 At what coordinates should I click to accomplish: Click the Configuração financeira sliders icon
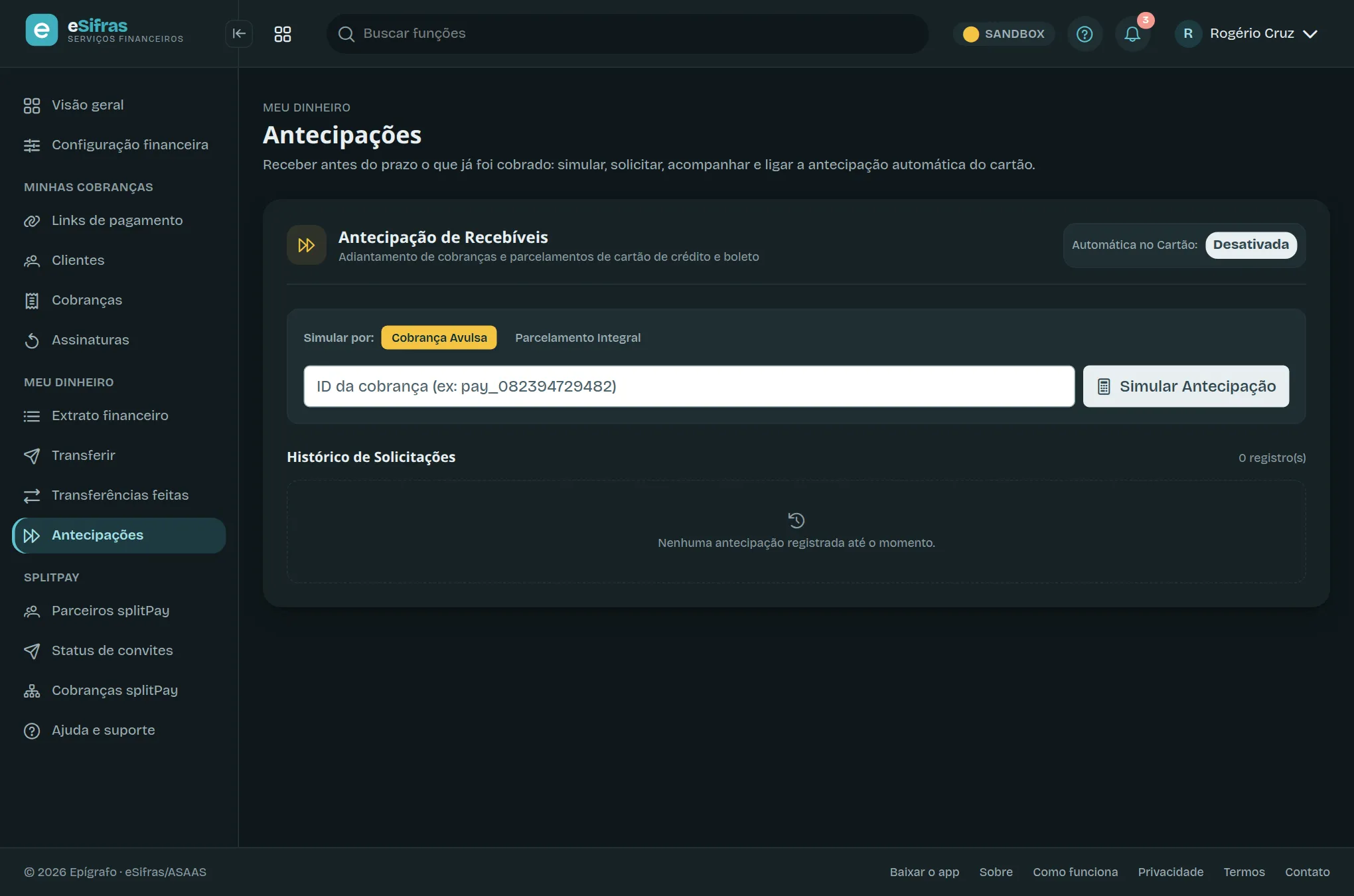tap(32, 145)
